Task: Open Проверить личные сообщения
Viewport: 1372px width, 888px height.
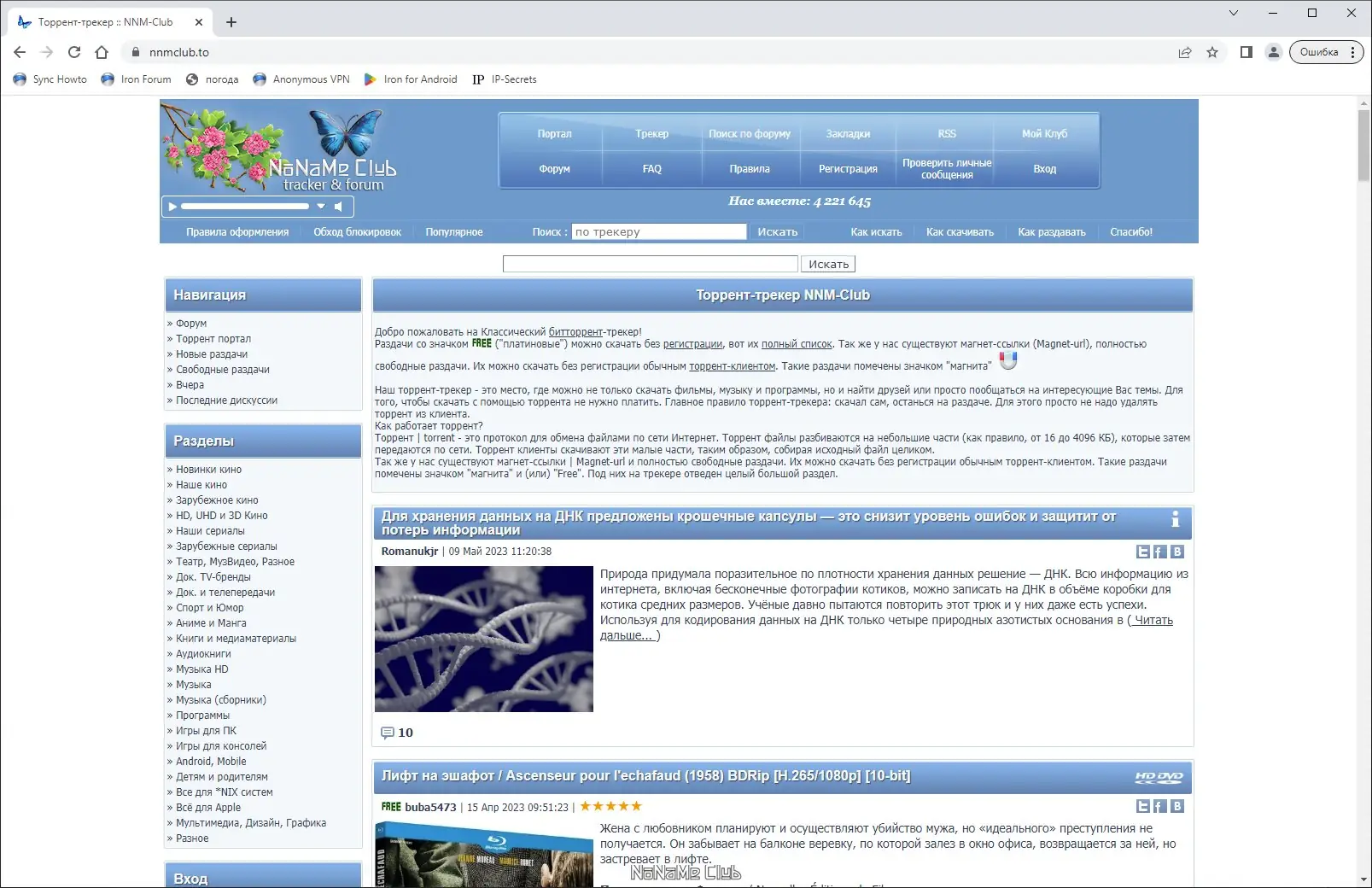Action: tap(947, 169)
